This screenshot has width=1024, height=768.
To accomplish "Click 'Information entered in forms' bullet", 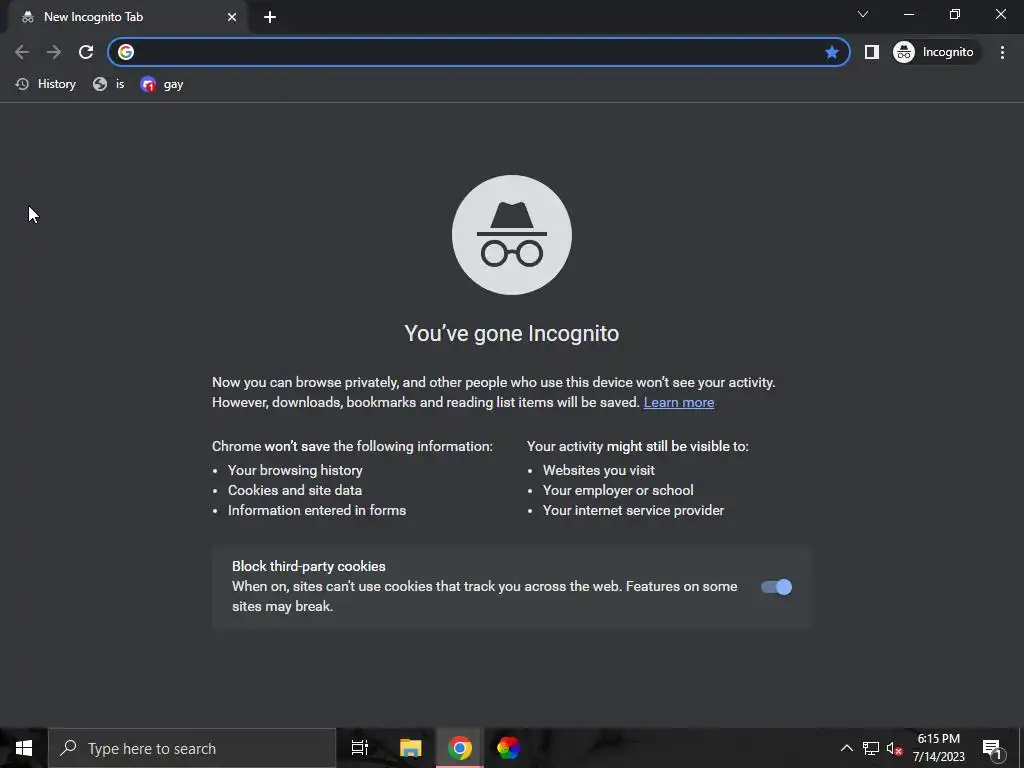I will click(317, 511).
